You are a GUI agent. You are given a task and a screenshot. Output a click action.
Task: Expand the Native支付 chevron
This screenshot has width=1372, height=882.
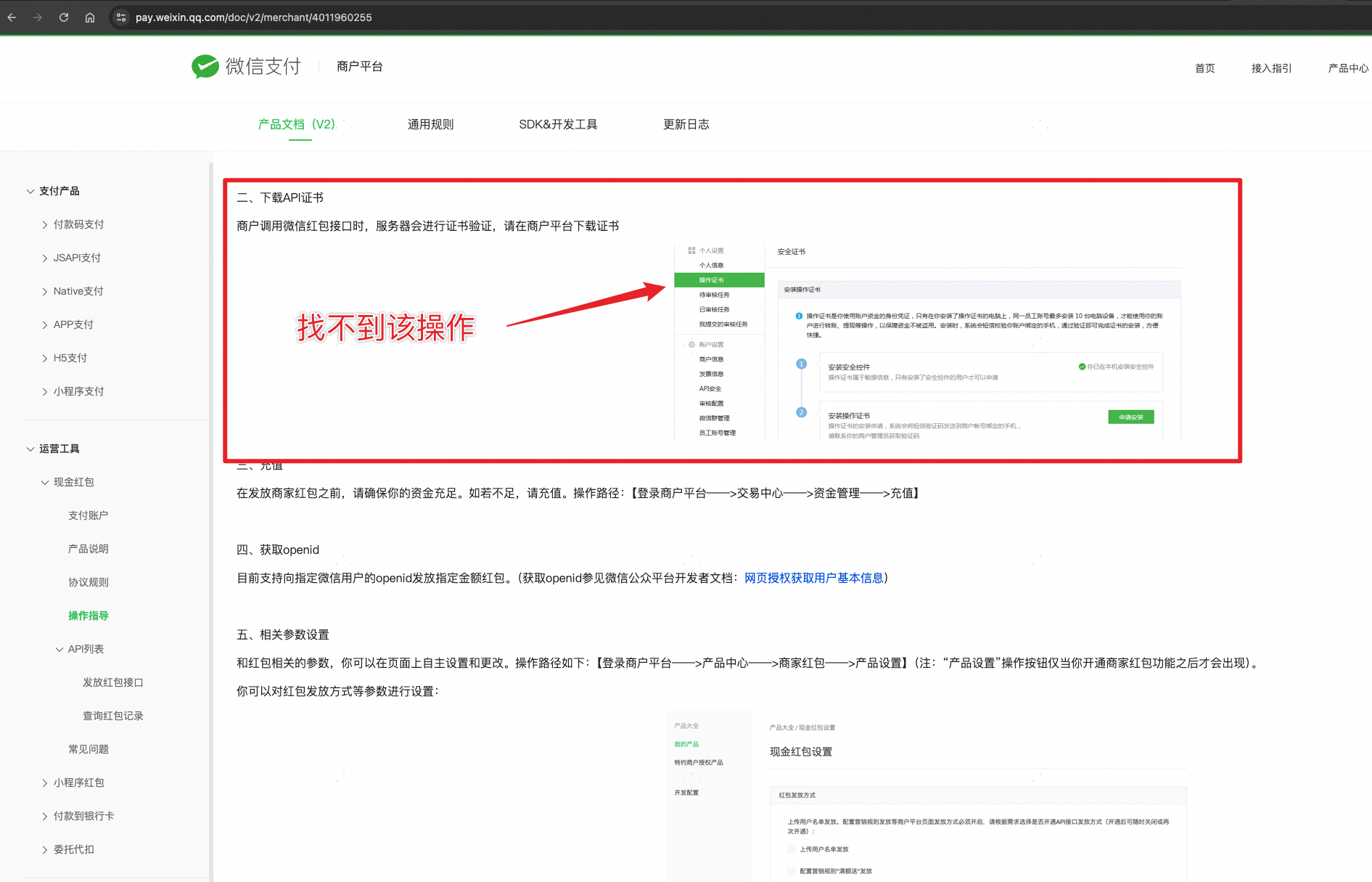[45, 292]
